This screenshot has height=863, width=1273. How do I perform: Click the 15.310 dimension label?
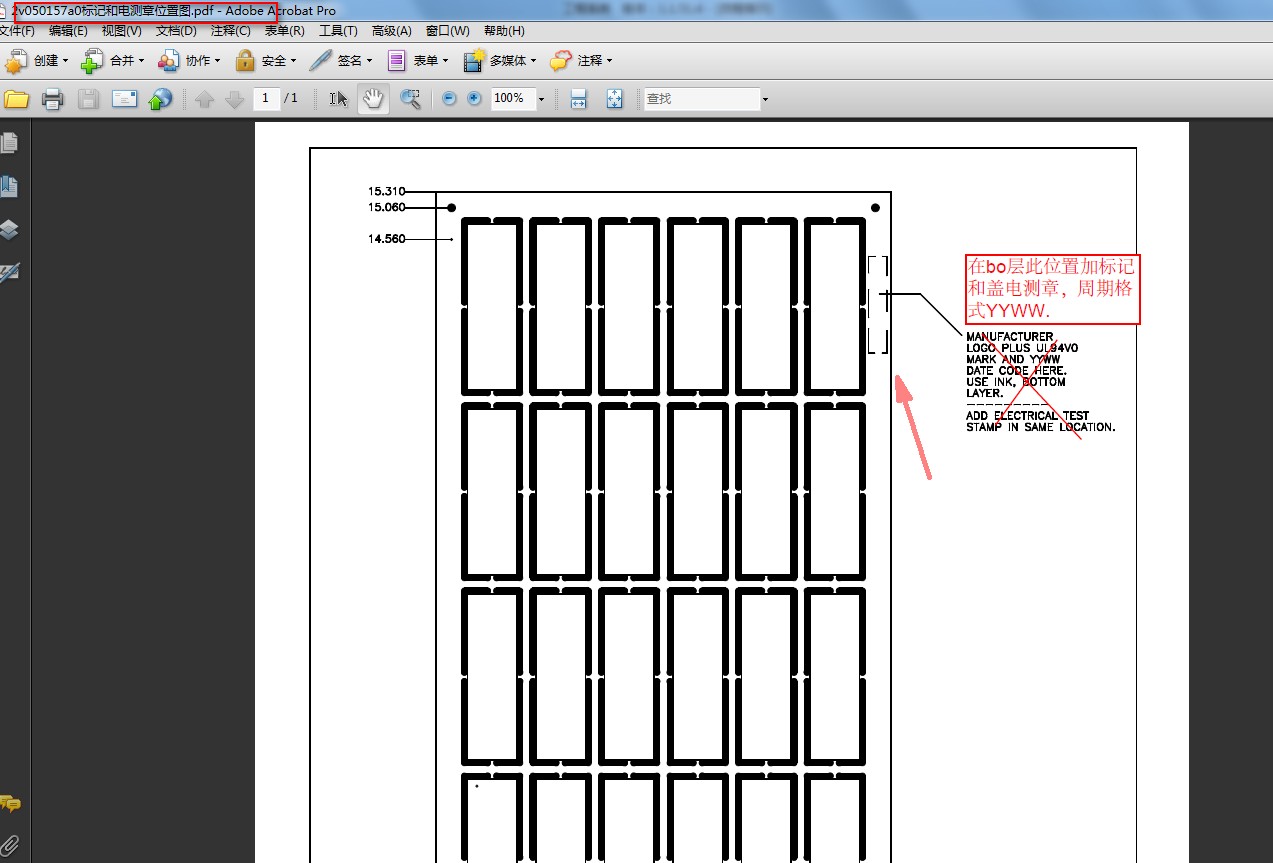(x=386, y=191)
